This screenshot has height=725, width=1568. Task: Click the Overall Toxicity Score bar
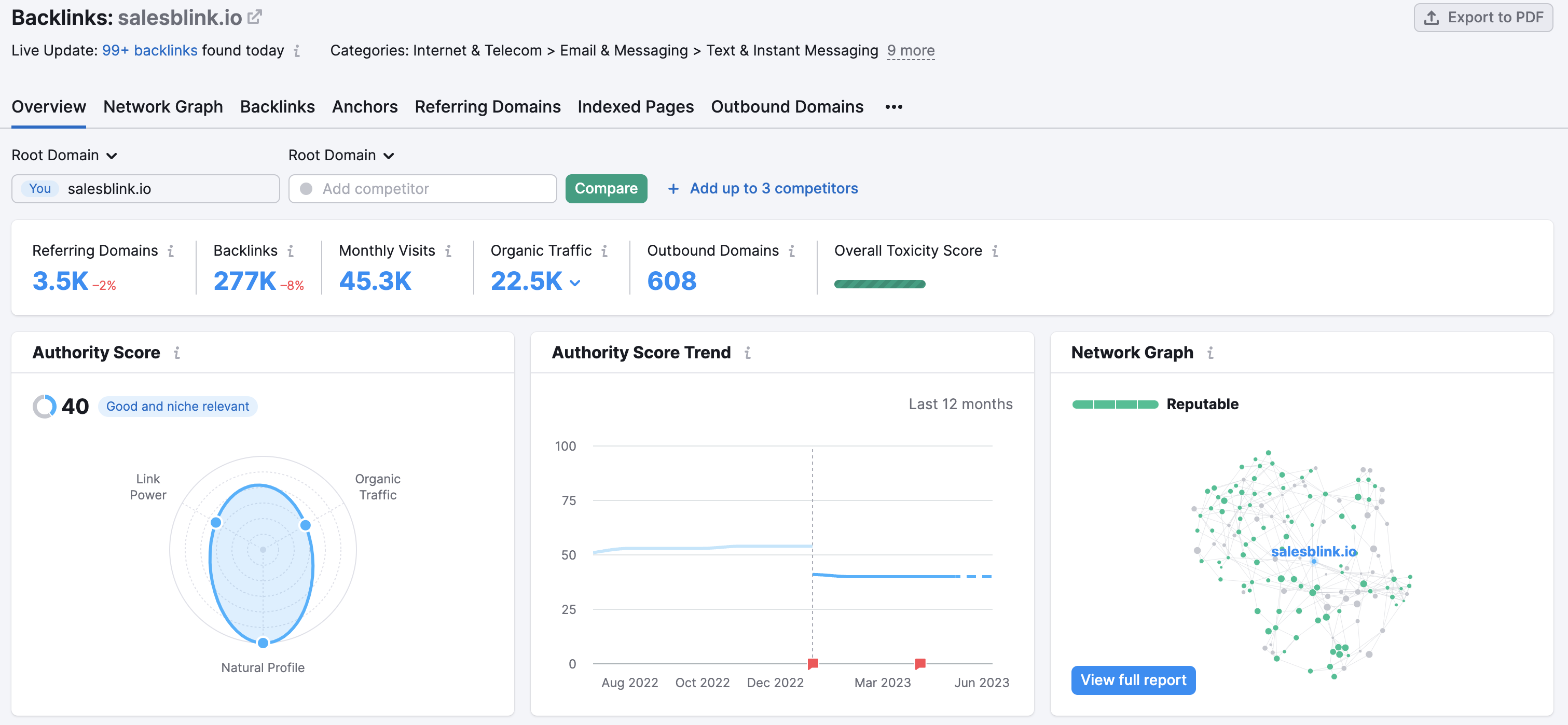pos(879,284)
